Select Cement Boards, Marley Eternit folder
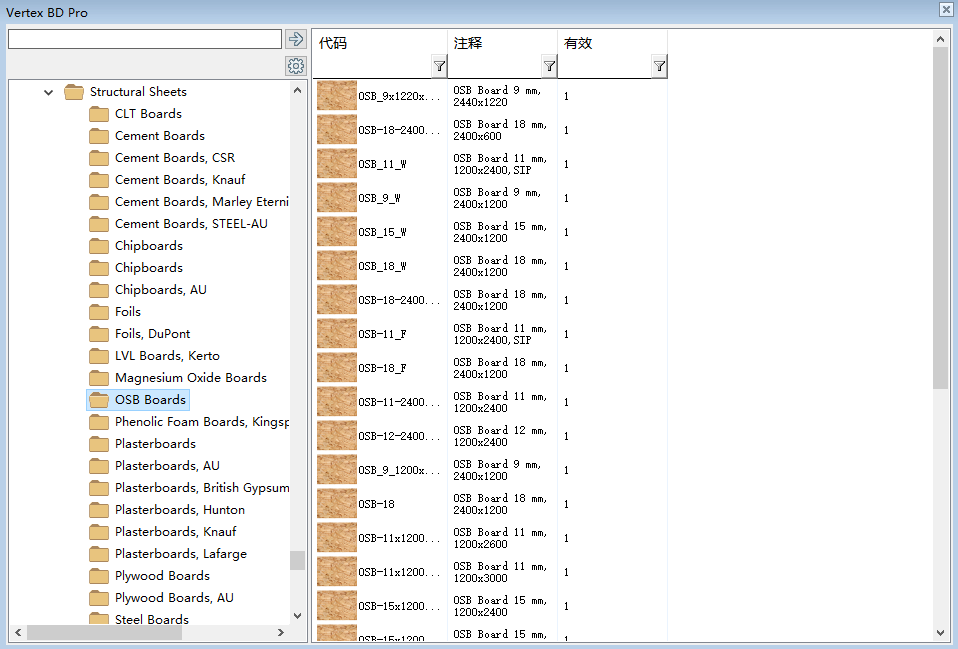The width and height of the screenshot is (958, 649). tap(202, 202)
